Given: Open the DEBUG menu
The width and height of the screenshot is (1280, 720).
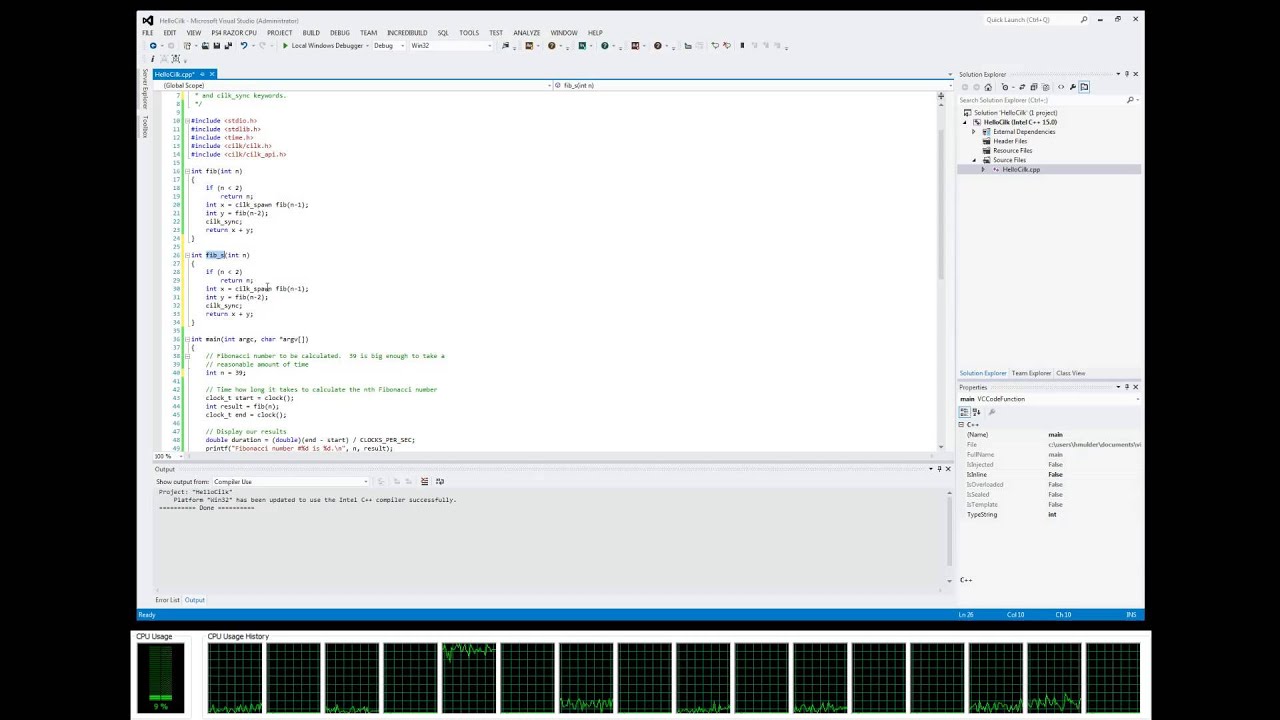Looking at the screenshot, I should [x=340, y=33].
